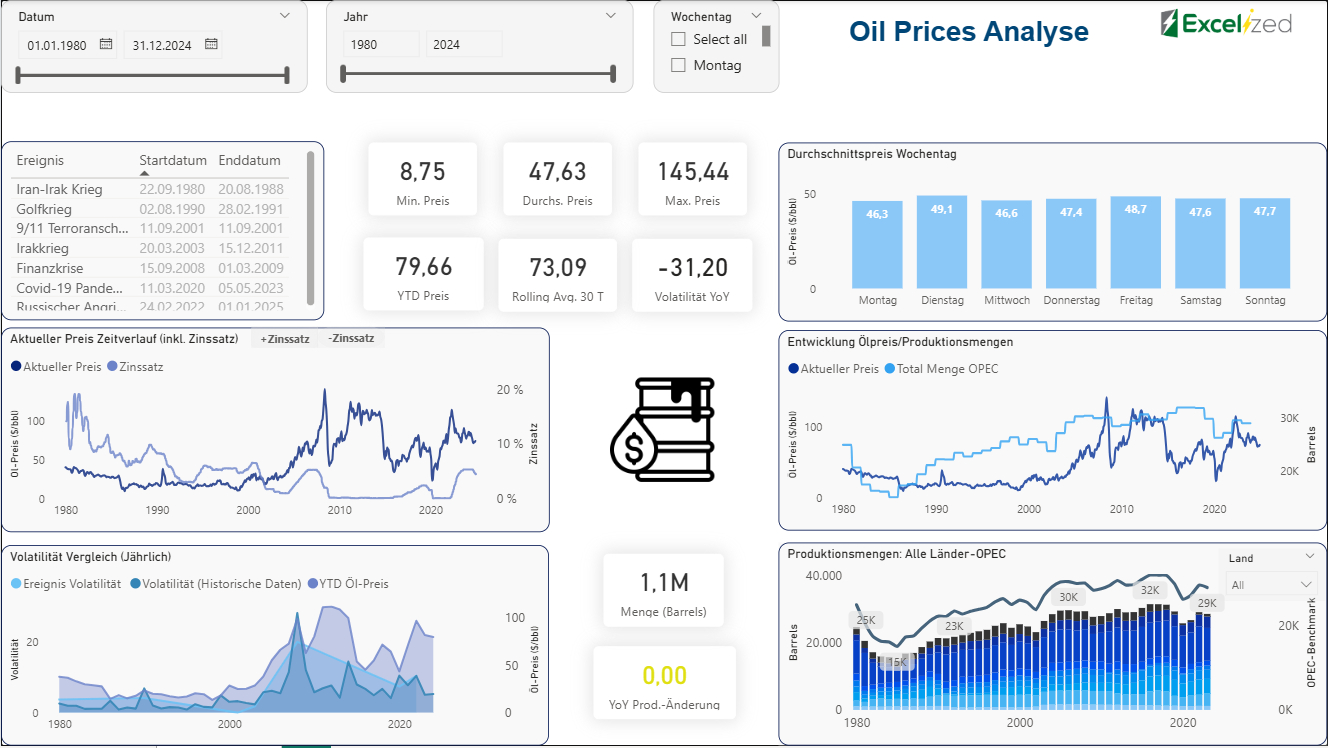Click the Samstag bar 47,6
The width and height of the screenshot is (1328, 748).
(x=1200, y=244)
